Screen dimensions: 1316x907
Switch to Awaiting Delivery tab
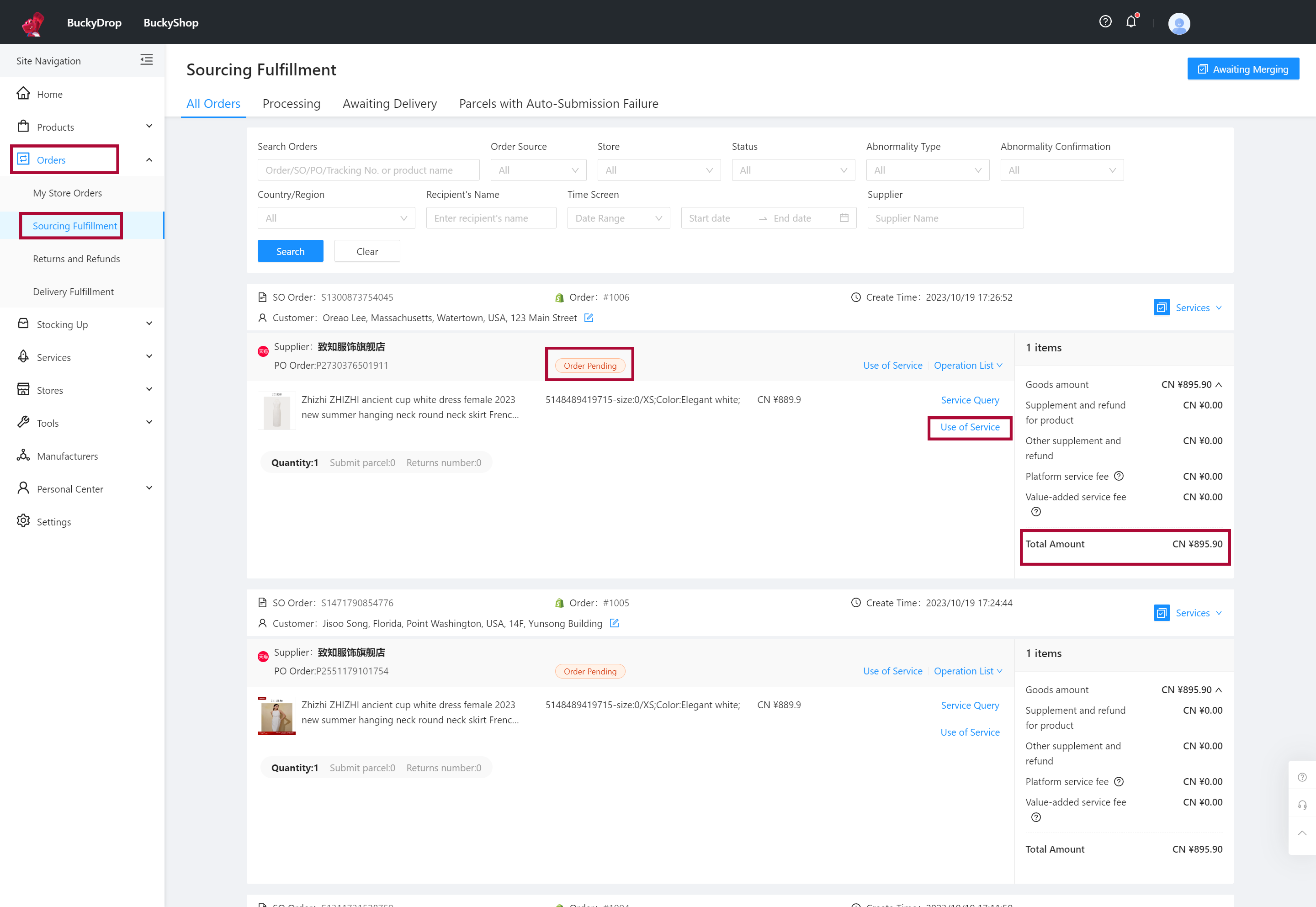(389, 103)
